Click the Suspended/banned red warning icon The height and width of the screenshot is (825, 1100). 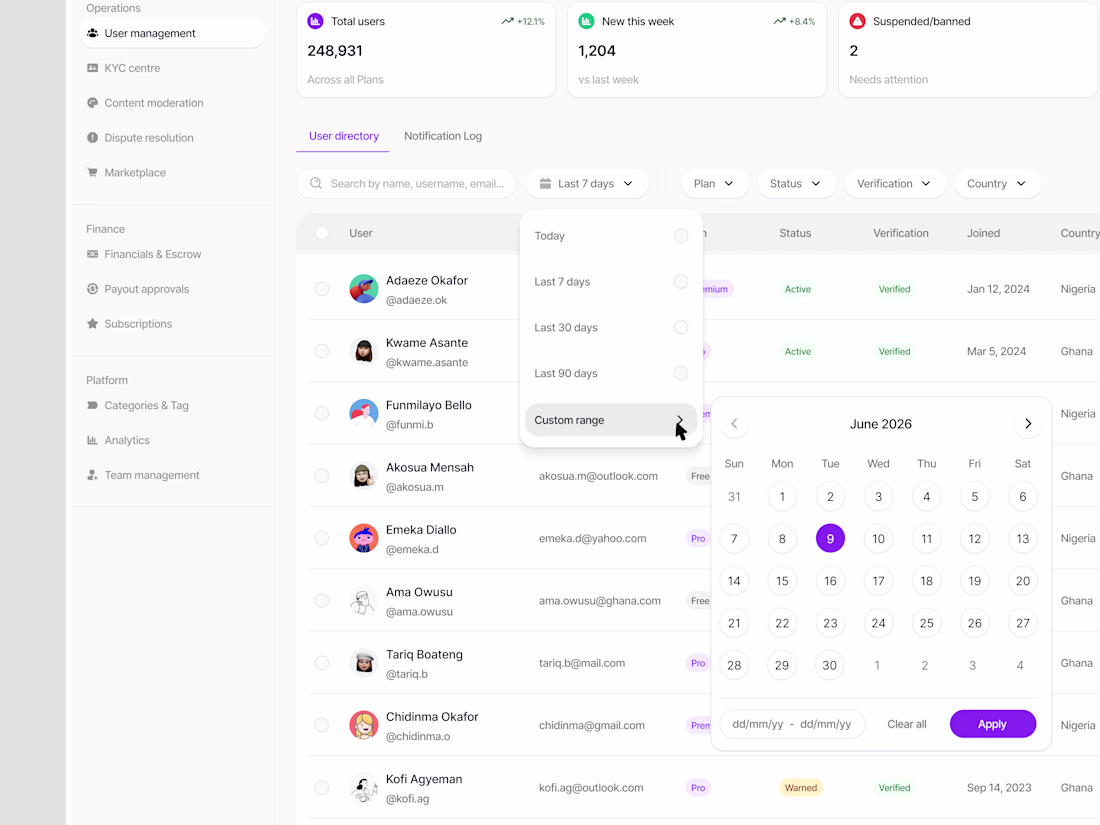pyautogui.click(x=857, y=21)
